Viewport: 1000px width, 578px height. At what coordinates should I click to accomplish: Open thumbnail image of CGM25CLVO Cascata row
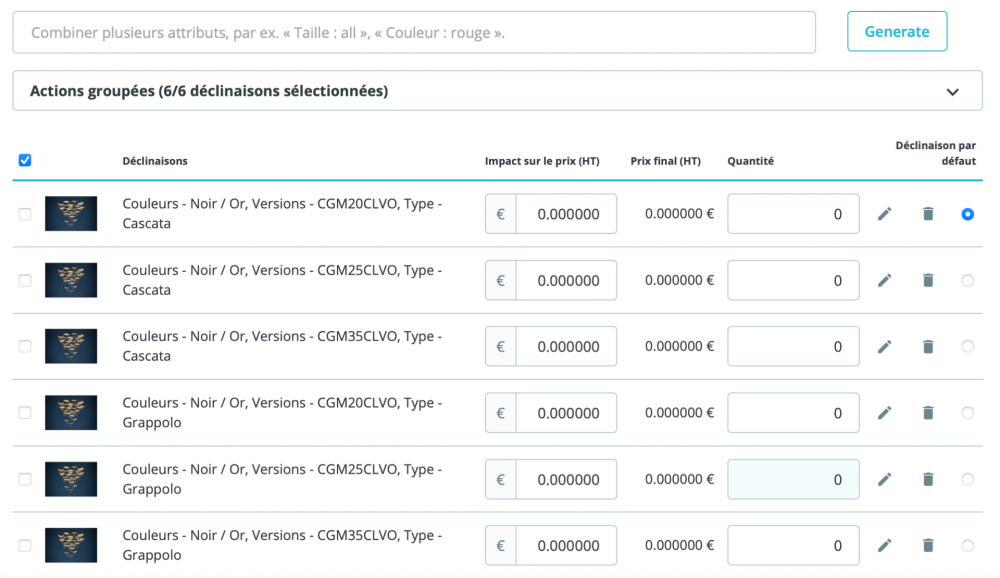pyautogui.click(x=71, y=280)
